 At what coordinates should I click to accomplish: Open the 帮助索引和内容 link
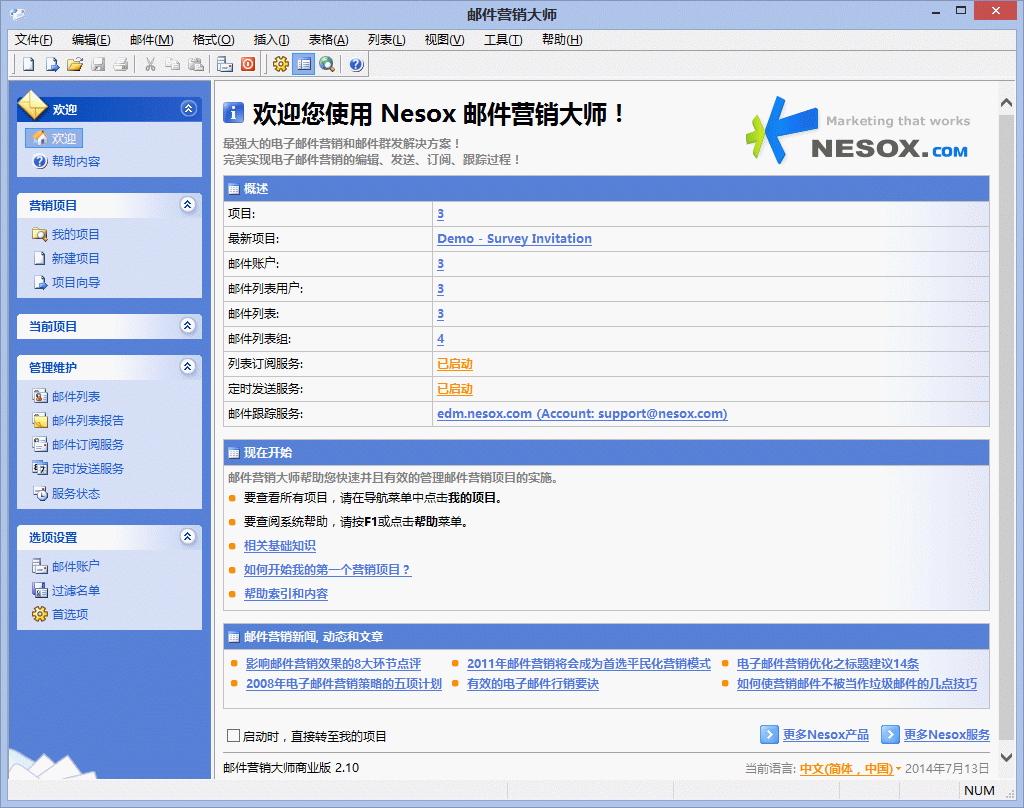(x=285, y=594)
